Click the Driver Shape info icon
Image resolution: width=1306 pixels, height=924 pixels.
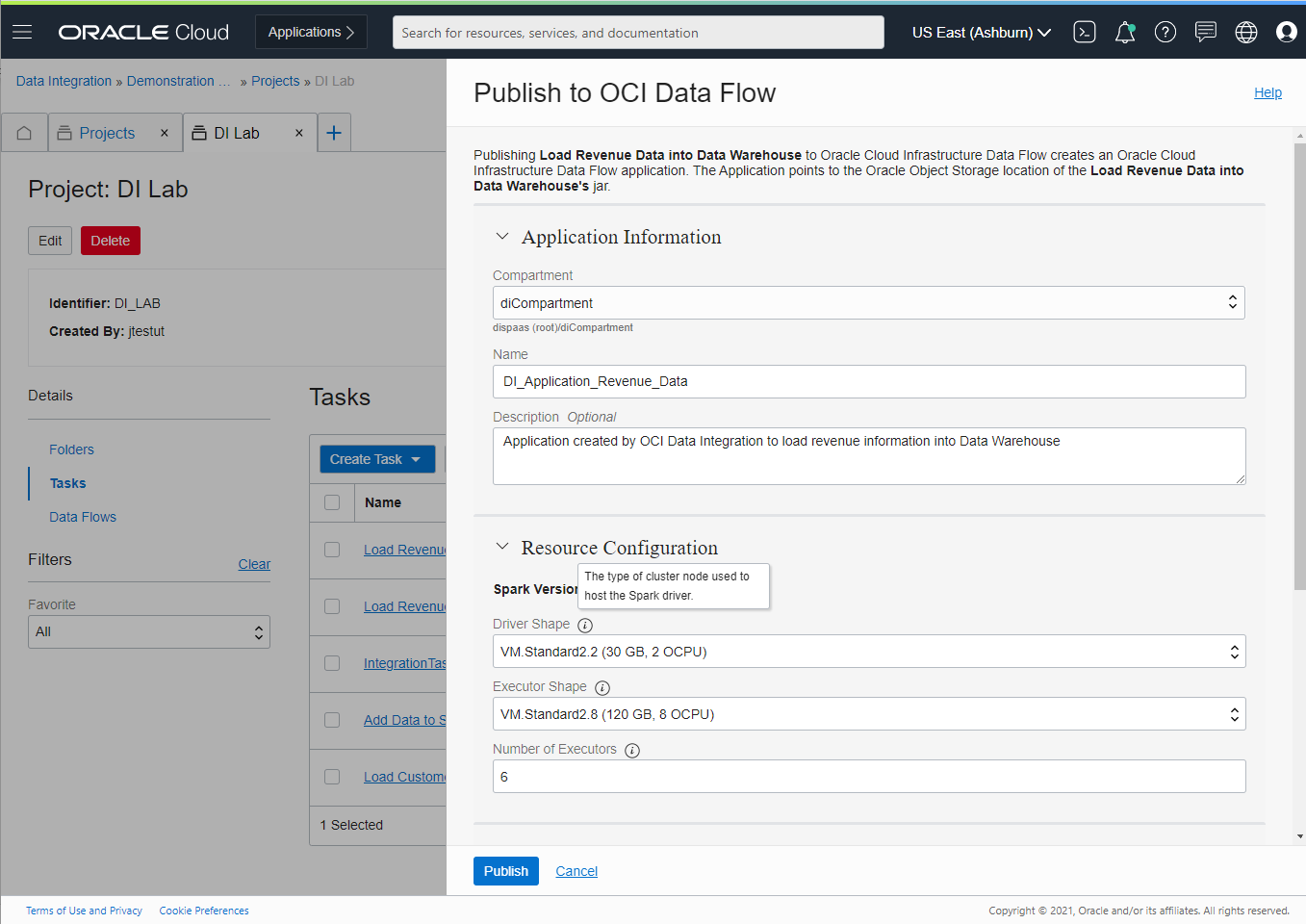tap(585, 625)
